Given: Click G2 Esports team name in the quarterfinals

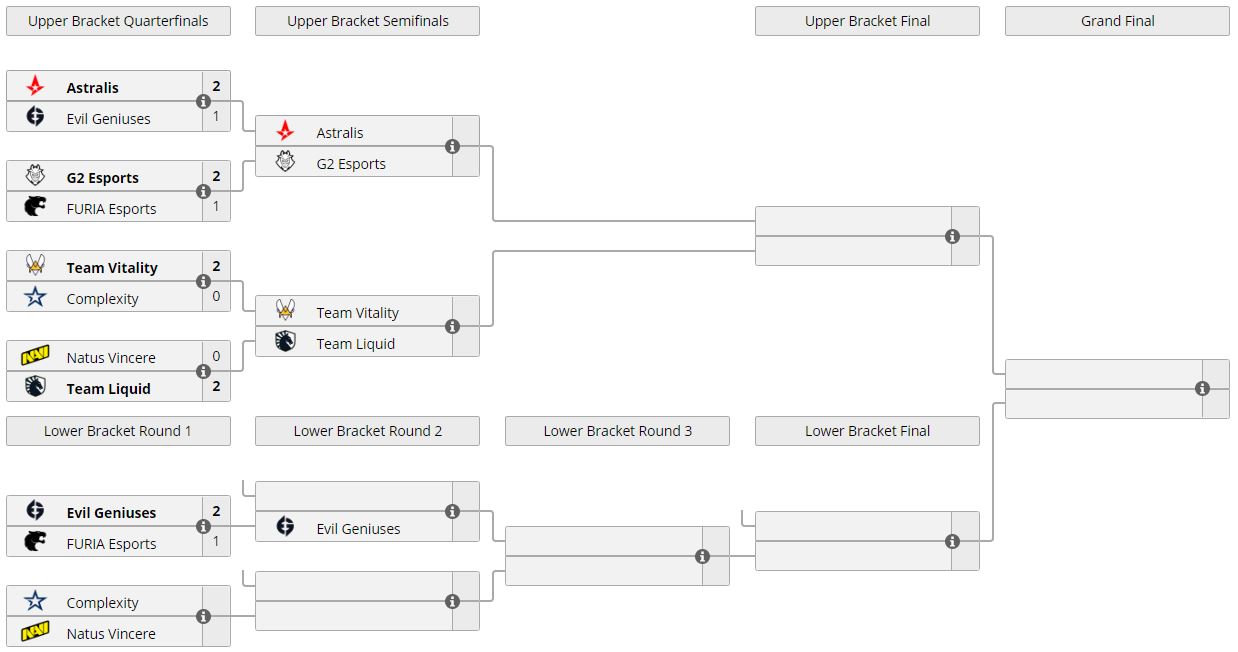Looking at the screenshot, I should coord(102,178).
